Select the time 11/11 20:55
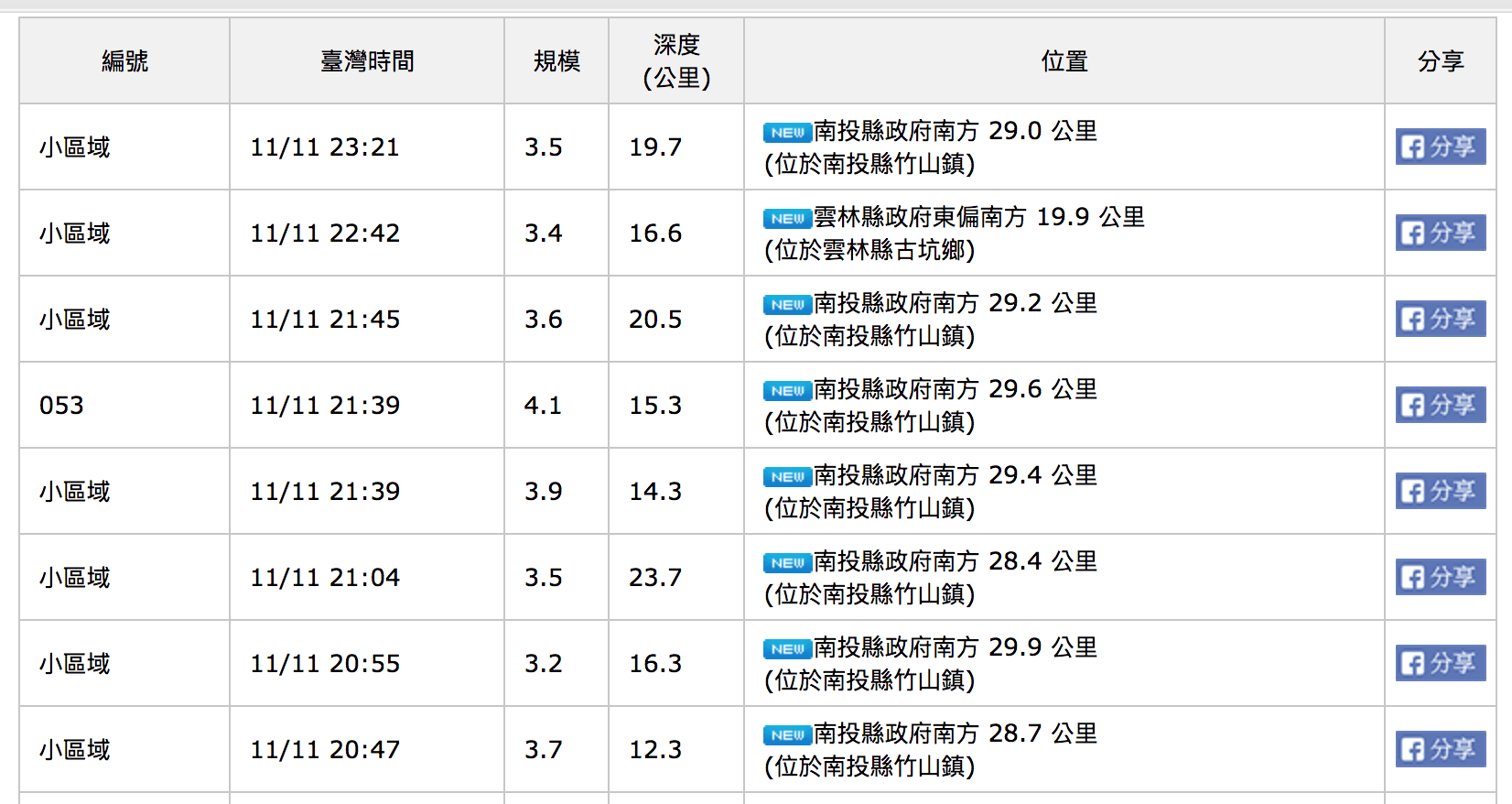Image resolution: width=1512 pixels, height=804 pixels. pos(325,663)
